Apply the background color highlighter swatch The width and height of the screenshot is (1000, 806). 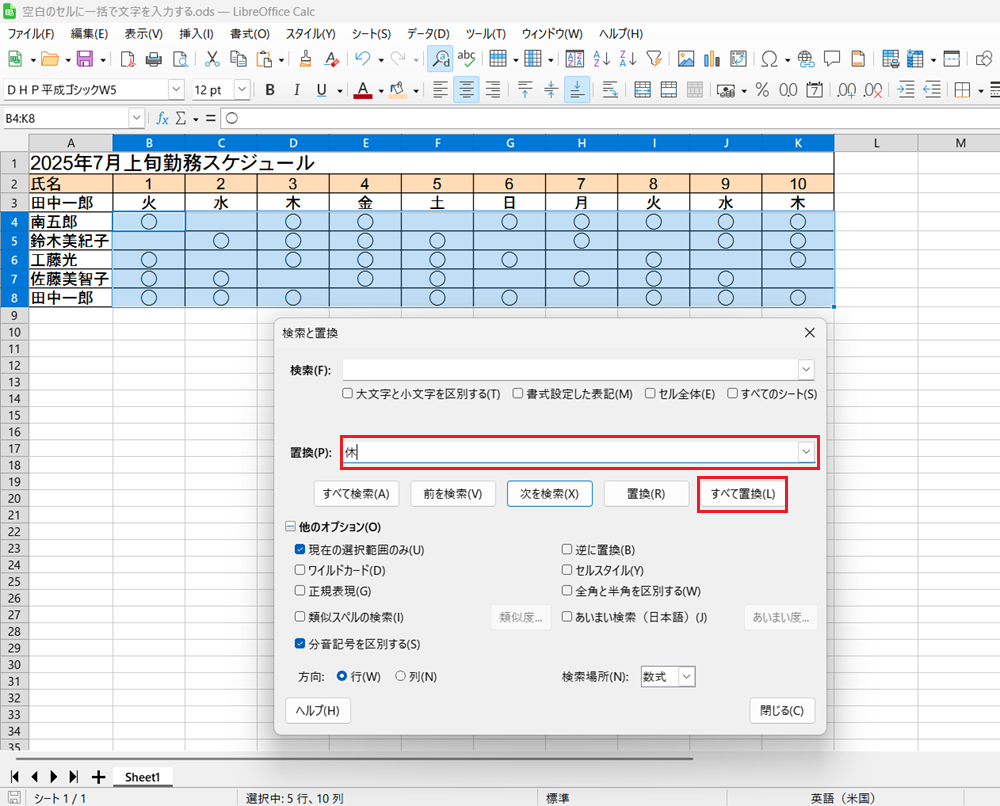tap(397, 90)
